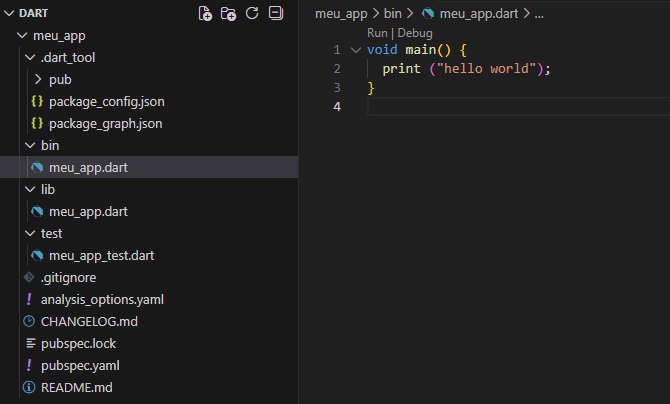Screen dimensions: 670x404
Task: Click the lines icon beside pubspec.lock
Action: [30, 343]
